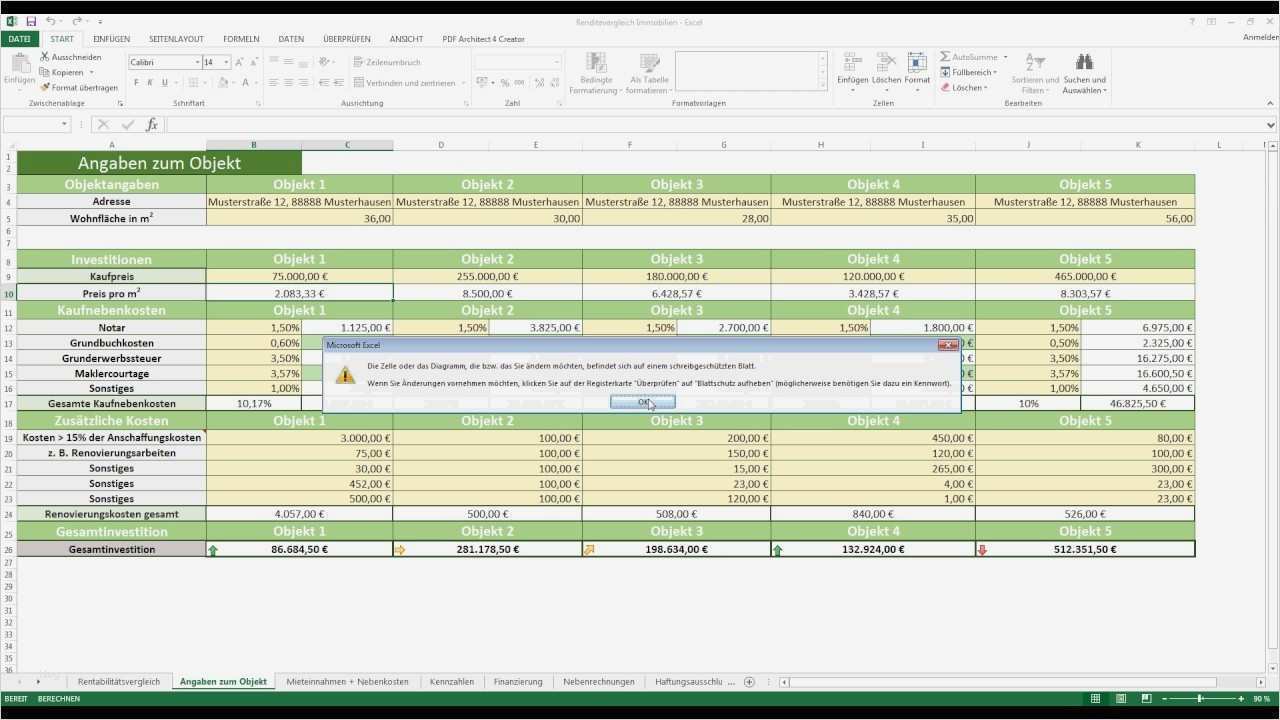This screenshot has width=1280, height=720.
Task: Select the Ausschneiden (cut) scissors icon
Action: pos(45,57)
